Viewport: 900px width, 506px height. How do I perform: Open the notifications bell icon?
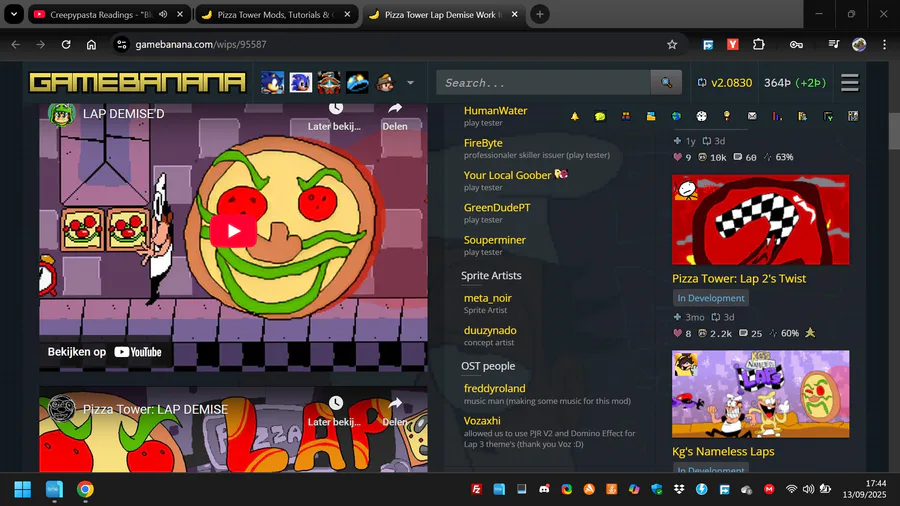[575, 116]
